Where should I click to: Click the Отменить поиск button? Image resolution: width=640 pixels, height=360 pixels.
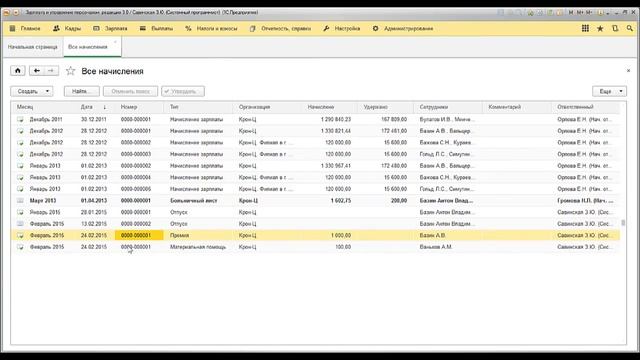[x=131, y=91]
